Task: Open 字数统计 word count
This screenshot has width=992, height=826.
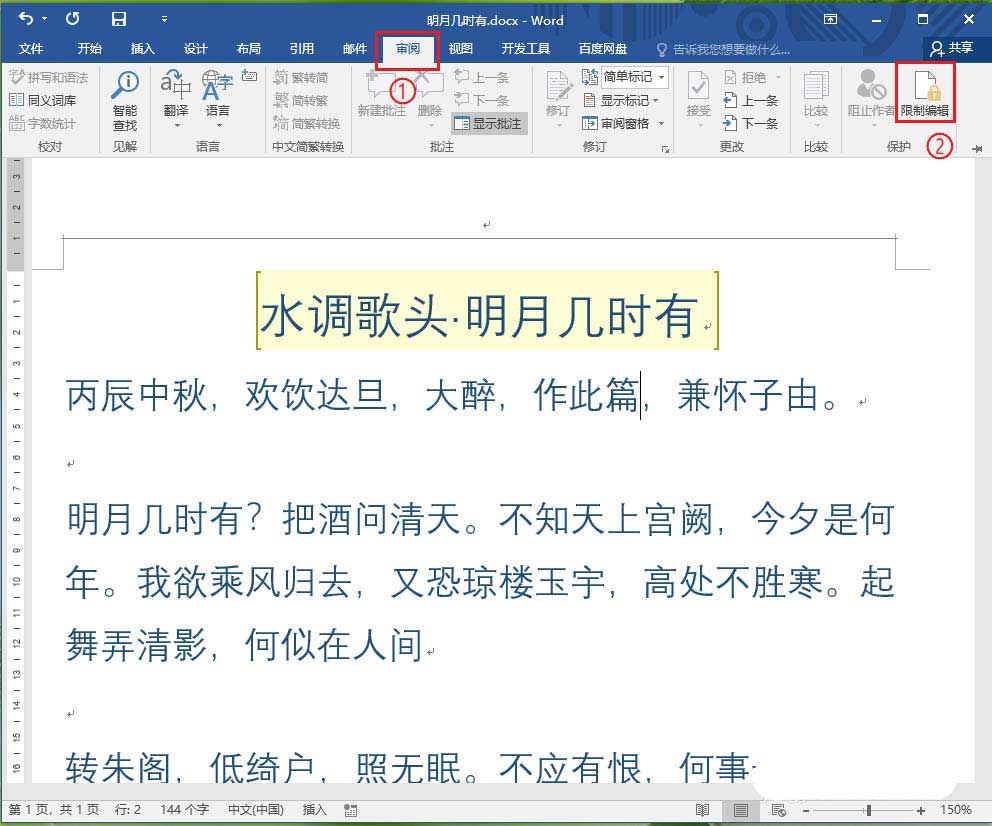Action: [43, 123]
